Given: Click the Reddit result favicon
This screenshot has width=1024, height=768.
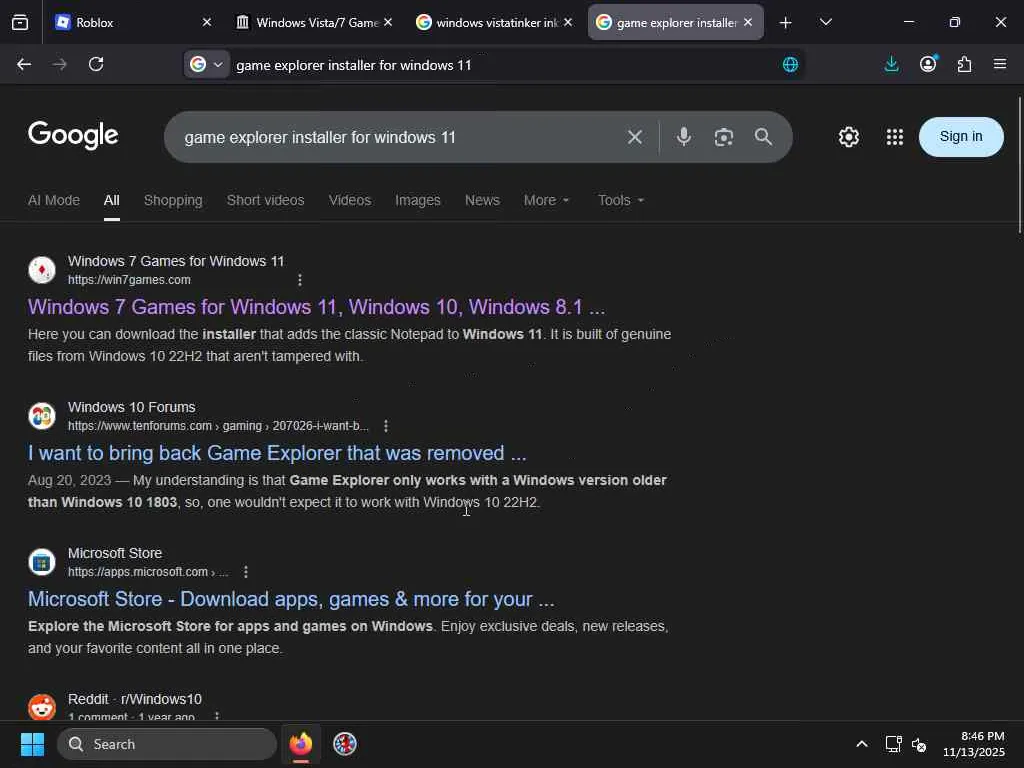Looking at the screenshot, I should 42,707.
